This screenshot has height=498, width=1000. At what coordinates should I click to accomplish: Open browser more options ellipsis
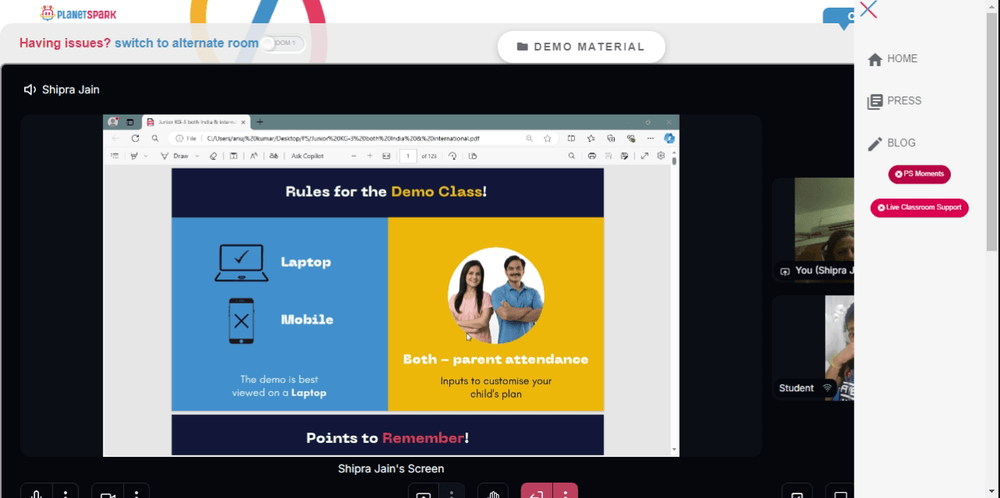point(651,138)
